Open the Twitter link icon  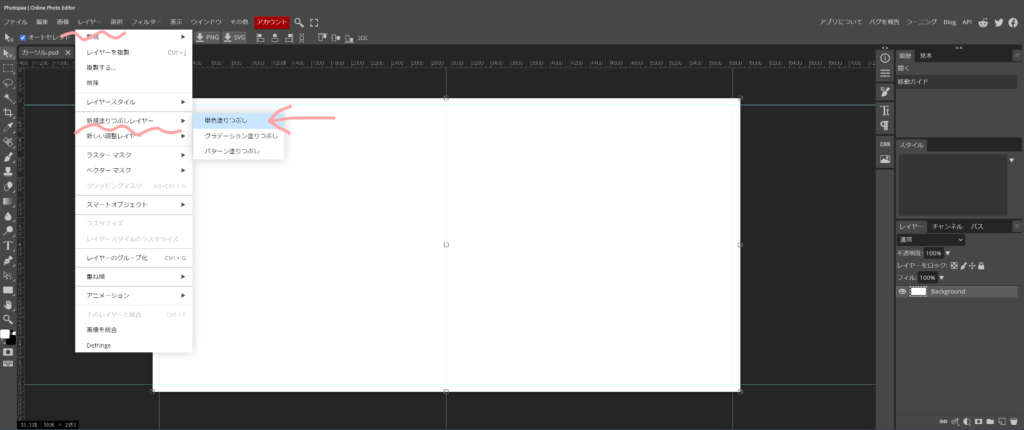[998, 21]
